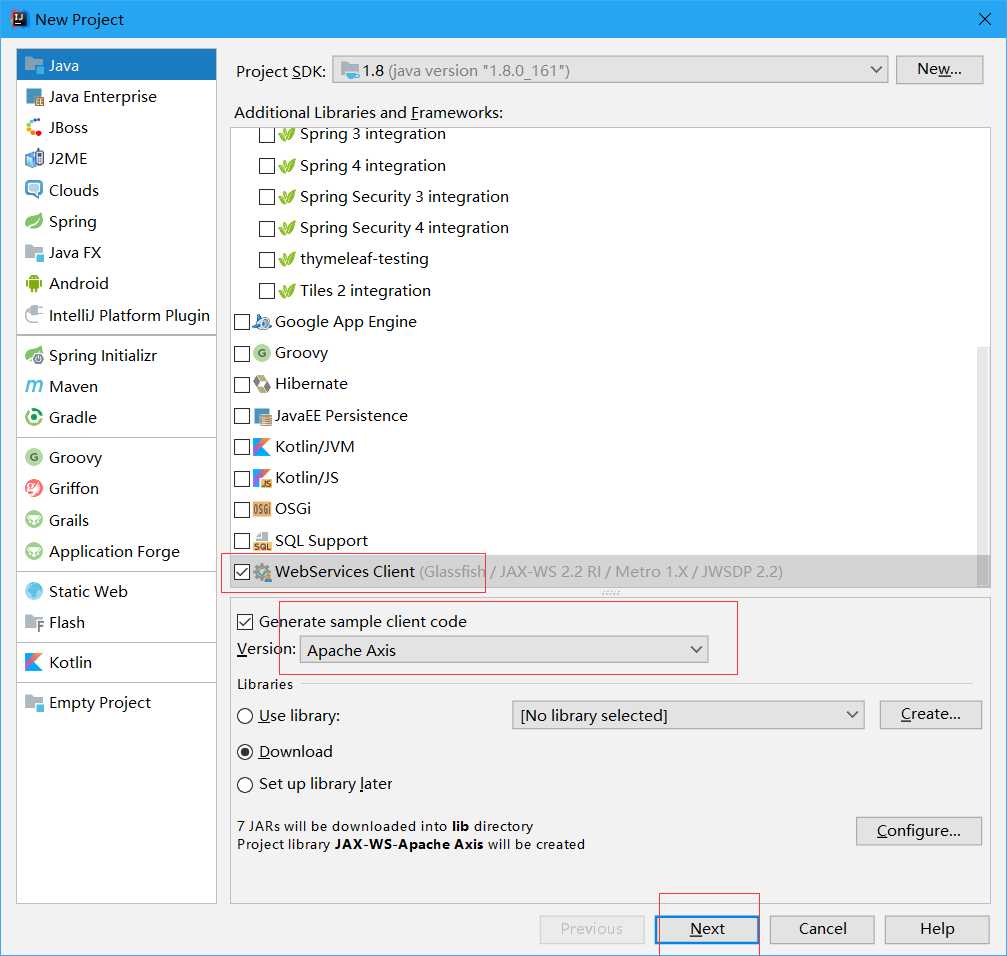This screenshot has width=1007, height=956.
Task: Select the Java Enterprise project type icon
Action: tap(34, 97)
